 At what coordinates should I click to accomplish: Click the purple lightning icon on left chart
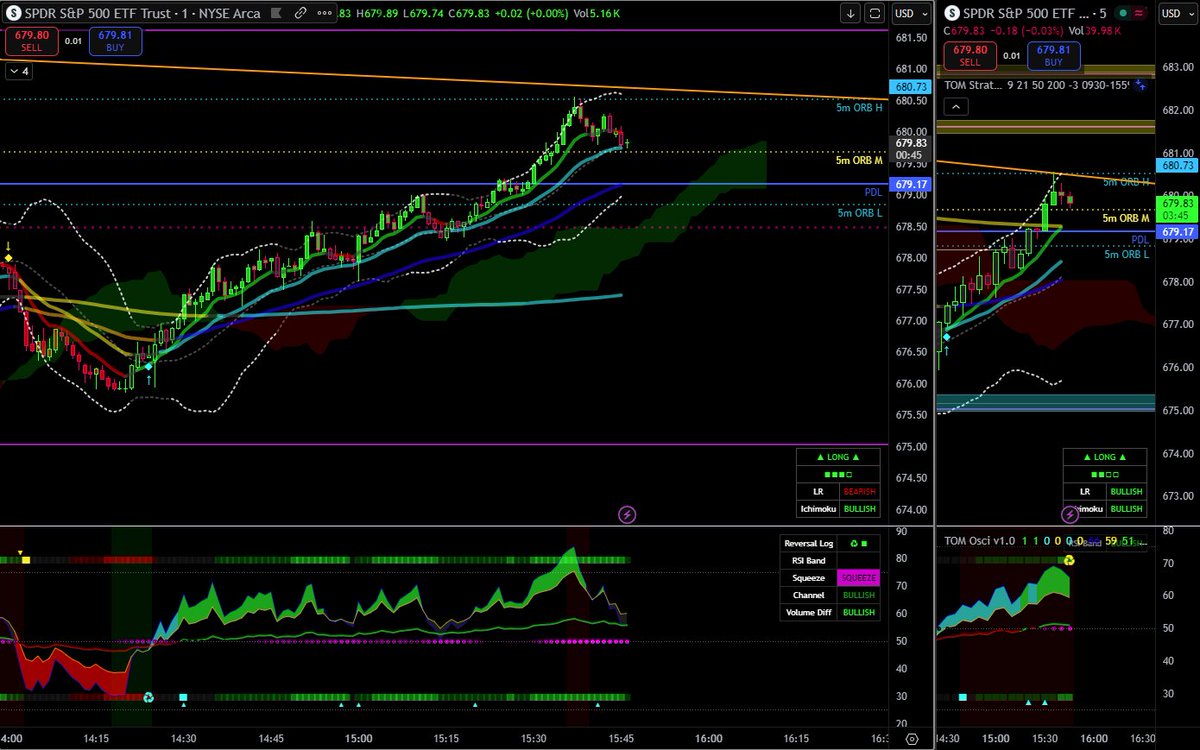627,514
